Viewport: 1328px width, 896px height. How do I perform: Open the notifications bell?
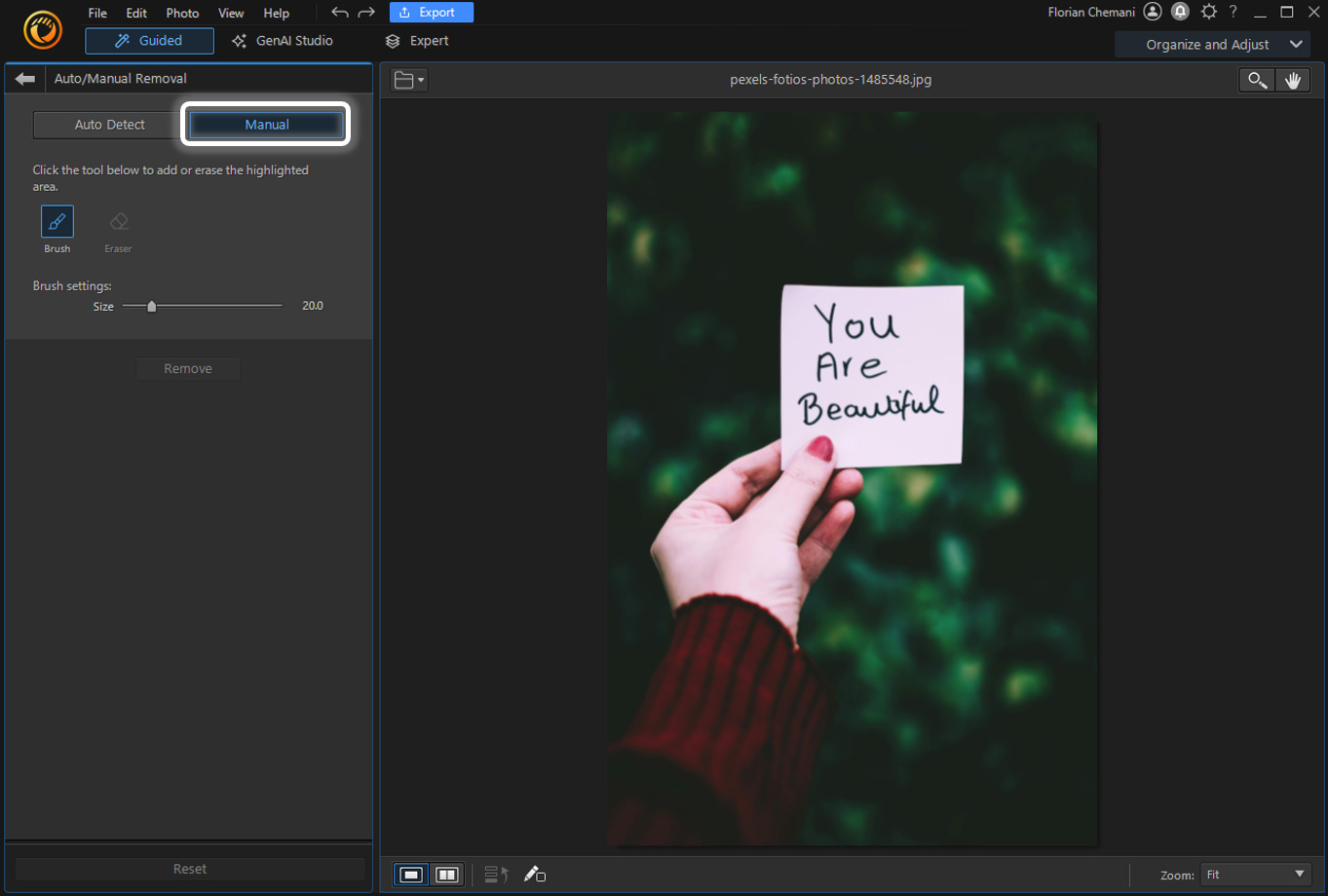(x=1180, y=12)
